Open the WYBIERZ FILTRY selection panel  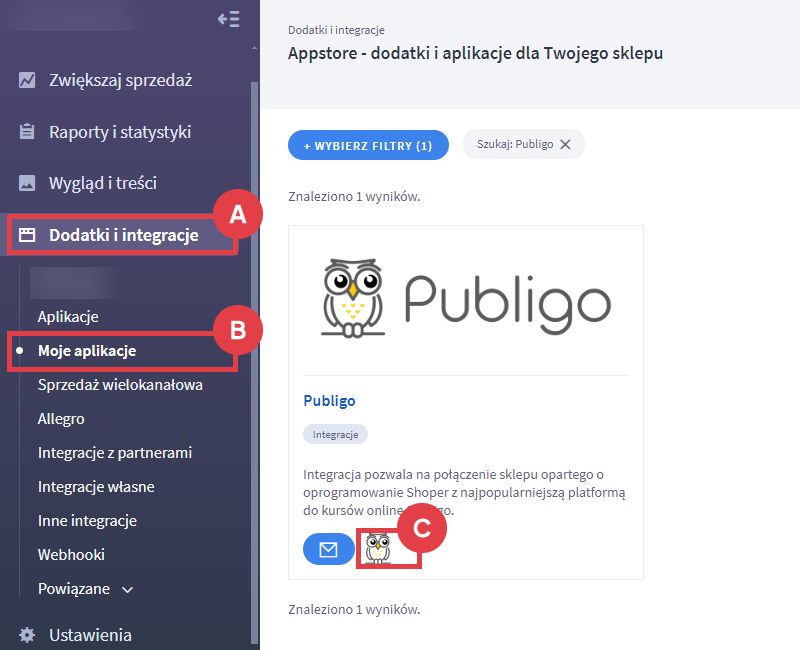(368, 144)
